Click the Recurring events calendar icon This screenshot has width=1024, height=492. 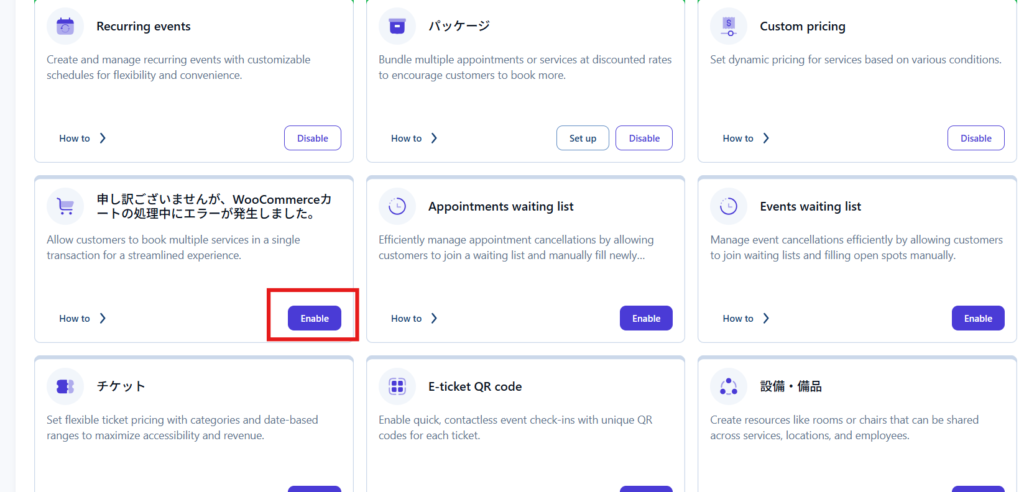click(x=66, y=26)
